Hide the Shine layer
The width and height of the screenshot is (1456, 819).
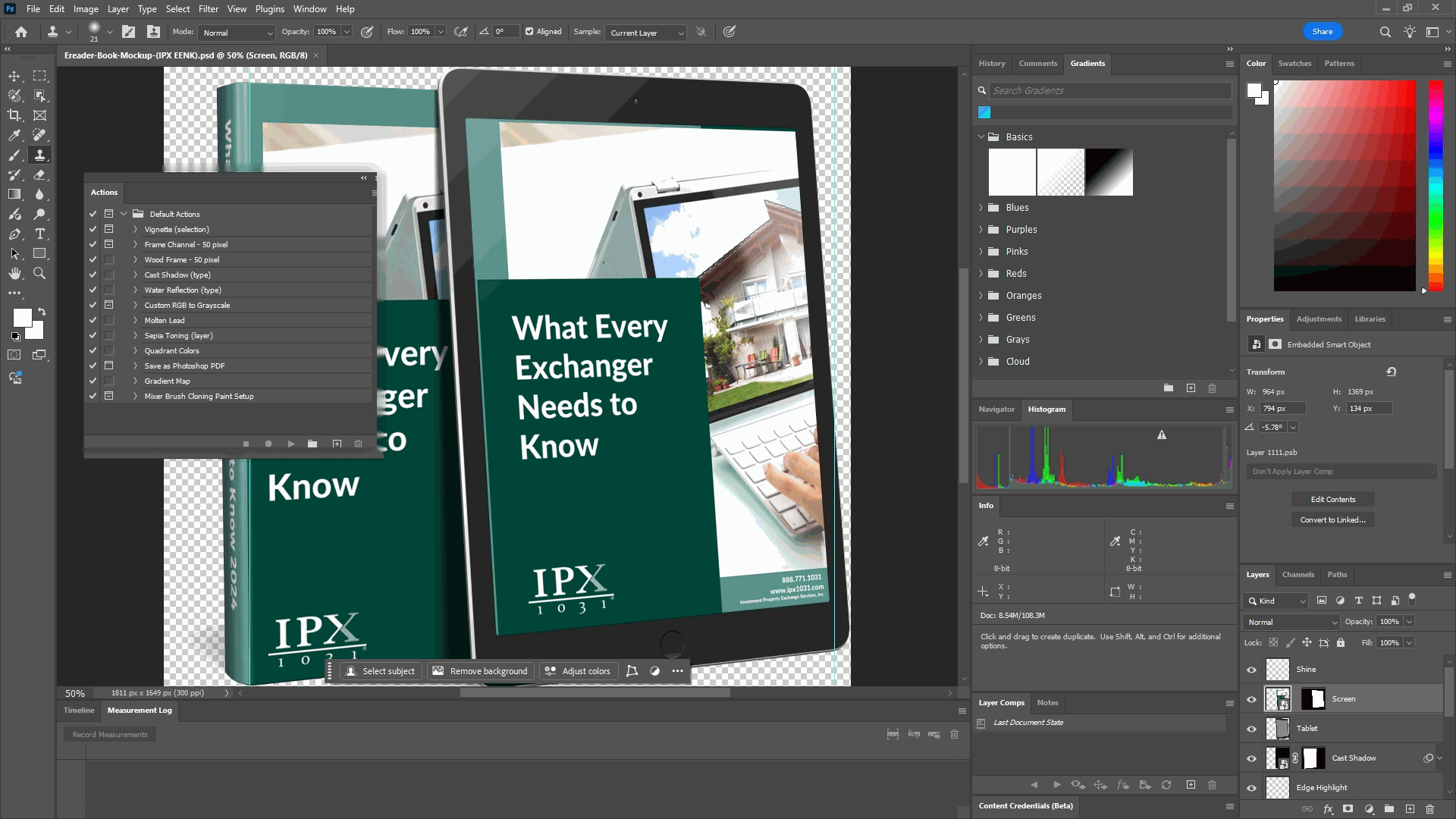pos(1251,670)
